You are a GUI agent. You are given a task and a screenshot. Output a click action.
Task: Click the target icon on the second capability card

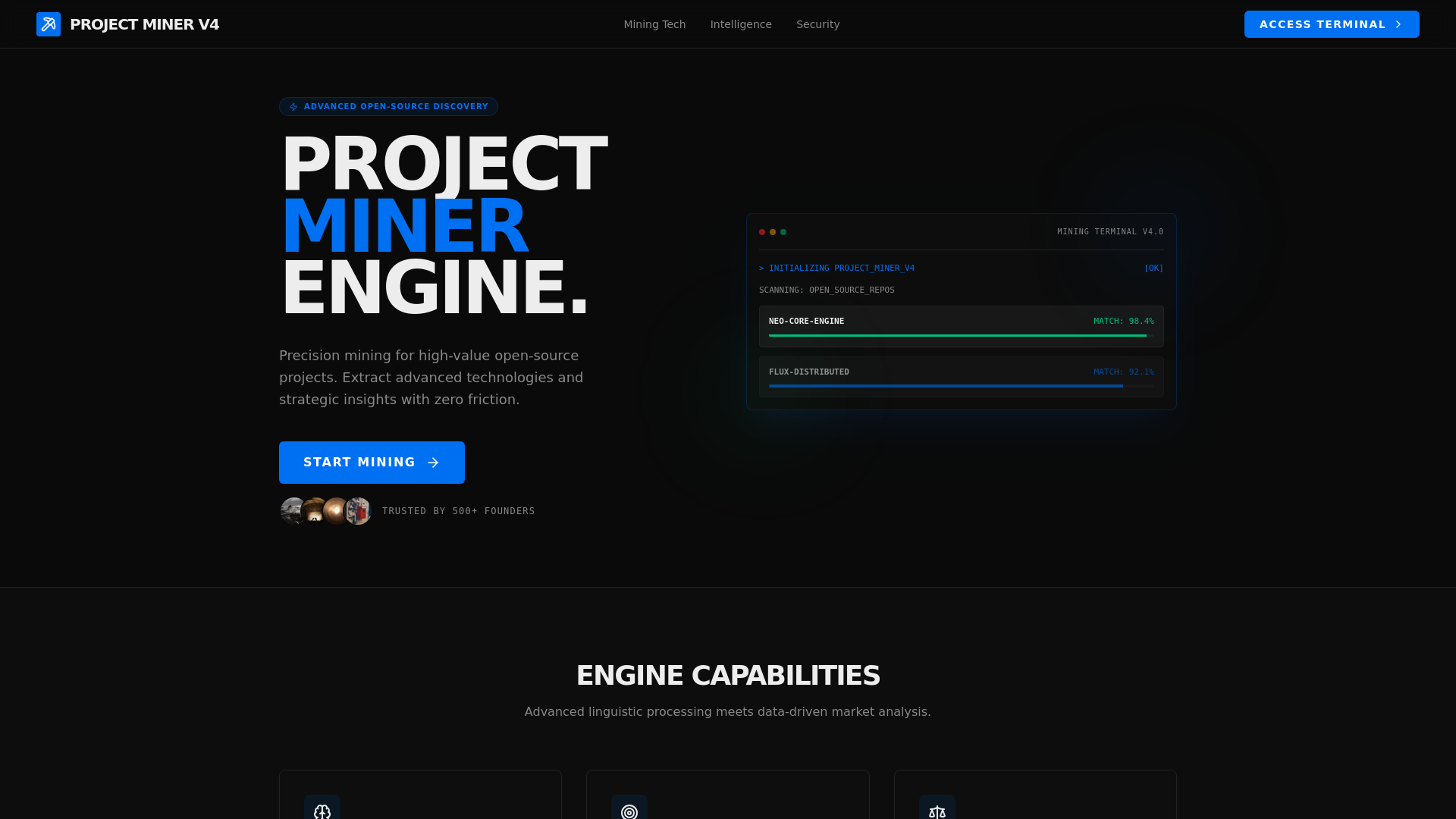coord(629,811)
